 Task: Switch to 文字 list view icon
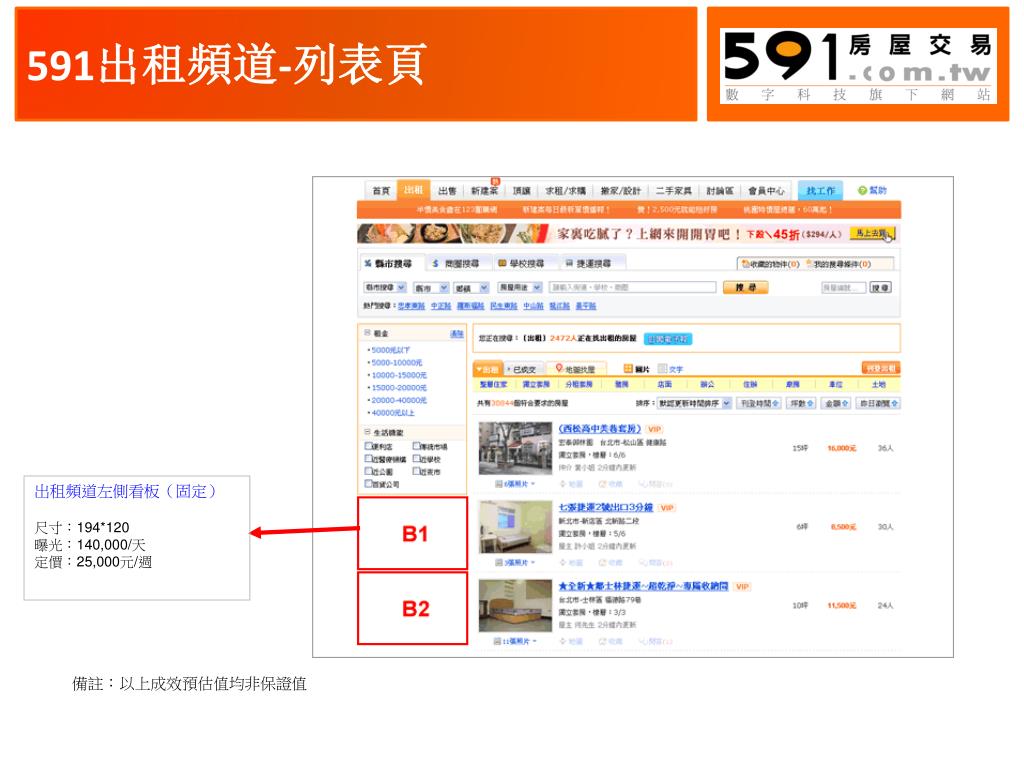[662, 369]
